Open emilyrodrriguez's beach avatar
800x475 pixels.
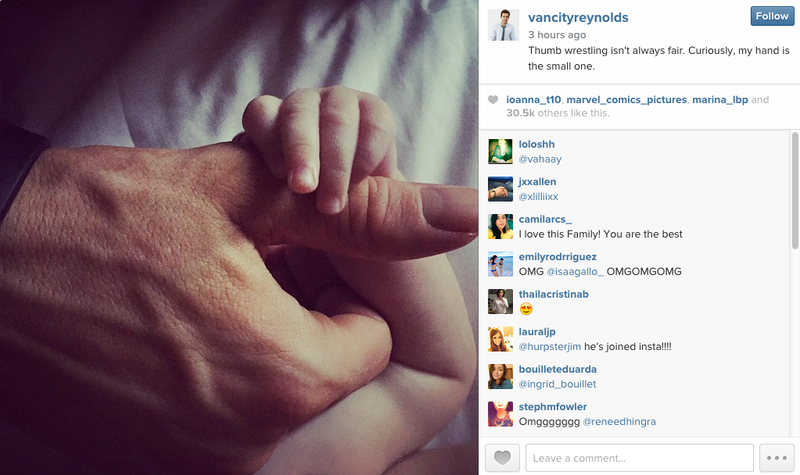[500, 264]
